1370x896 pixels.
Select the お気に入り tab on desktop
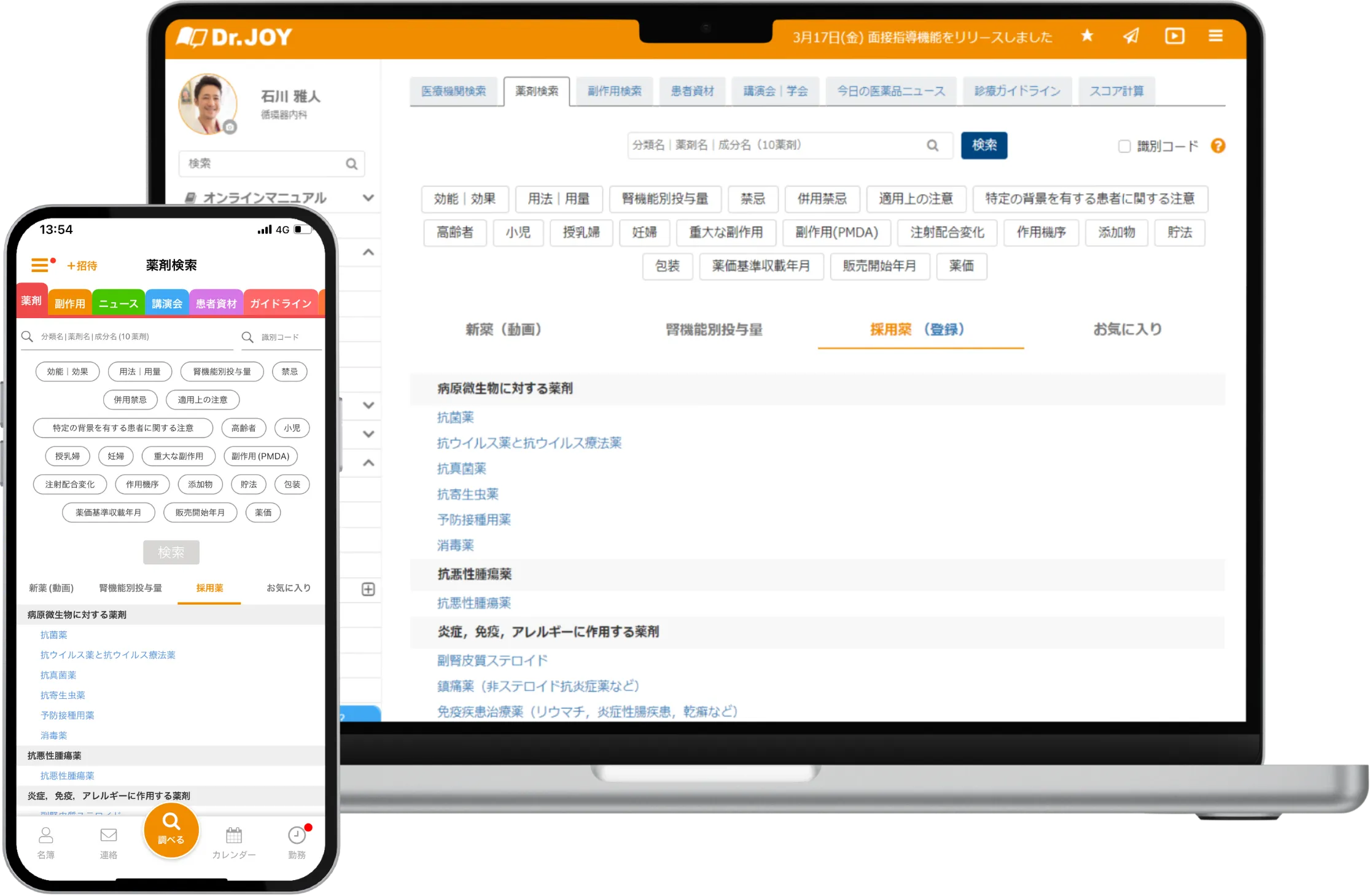click(x=1127, y=330)
